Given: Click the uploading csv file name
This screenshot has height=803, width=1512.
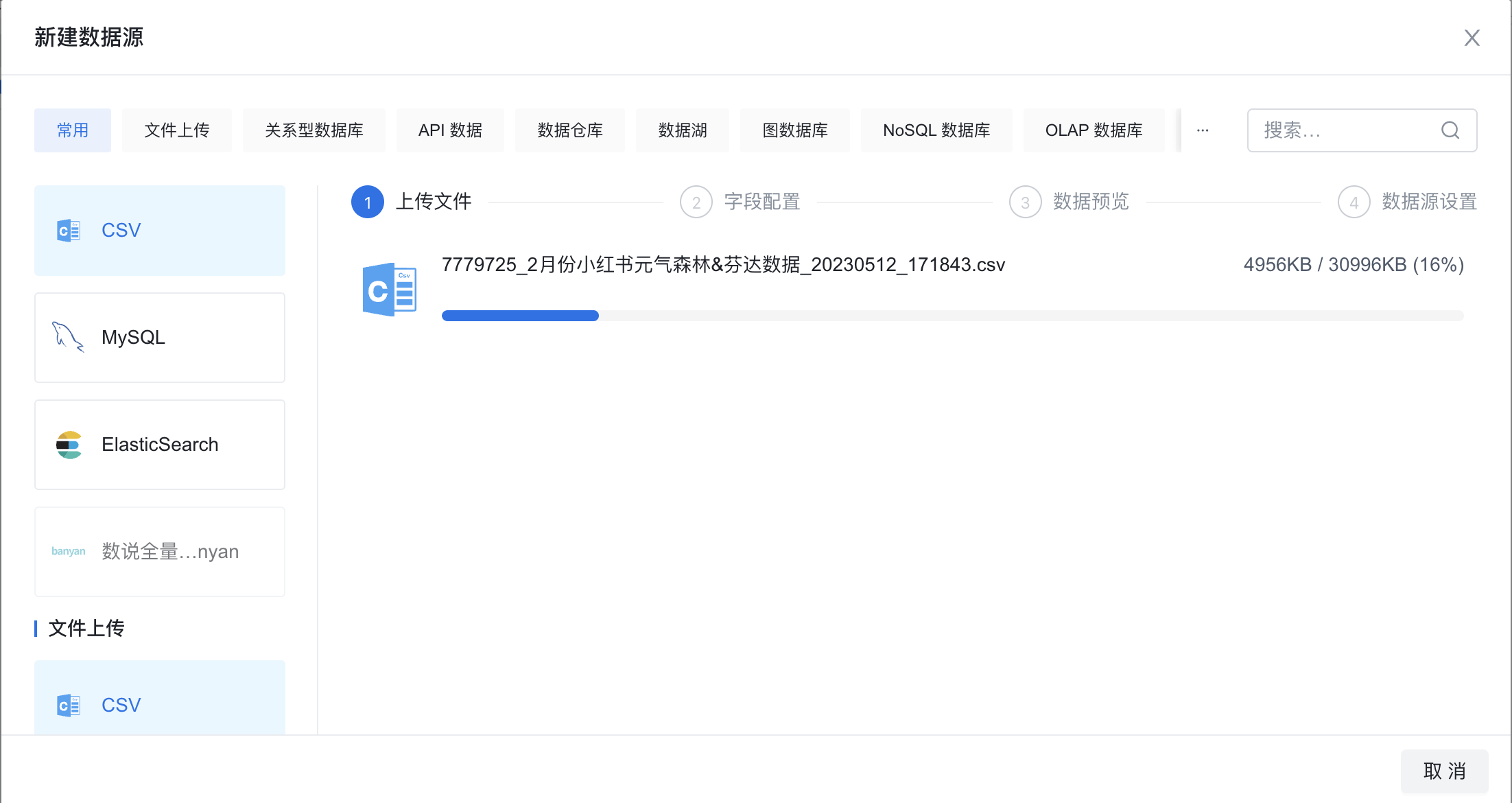Looking at the screenshot, I should (723, 265).
